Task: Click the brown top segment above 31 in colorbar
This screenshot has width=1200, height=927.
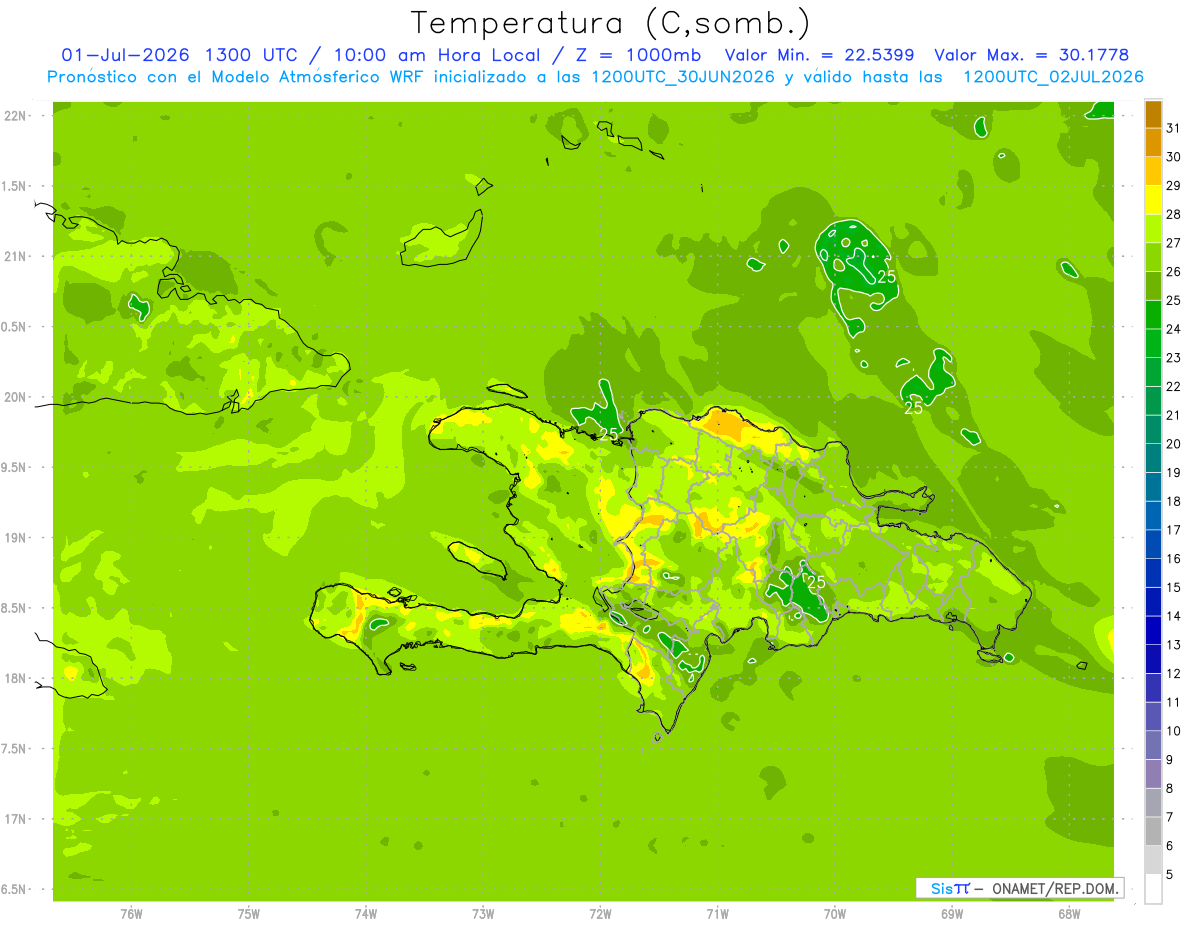Action: pyautogui.click(x=1153, y=114)
